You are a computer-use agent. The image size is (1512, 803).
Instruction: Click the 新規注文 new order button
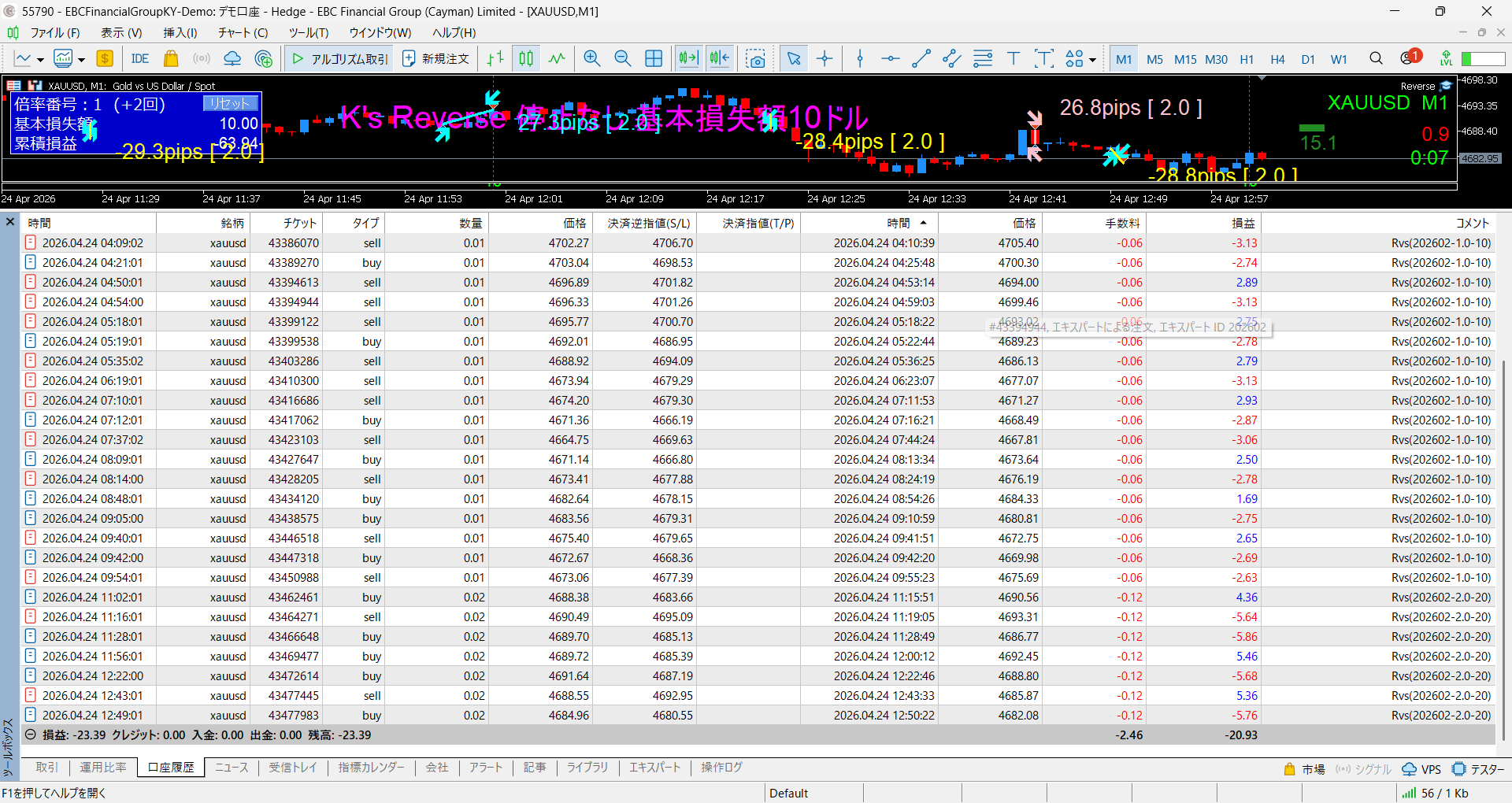(x=435, y=59)
